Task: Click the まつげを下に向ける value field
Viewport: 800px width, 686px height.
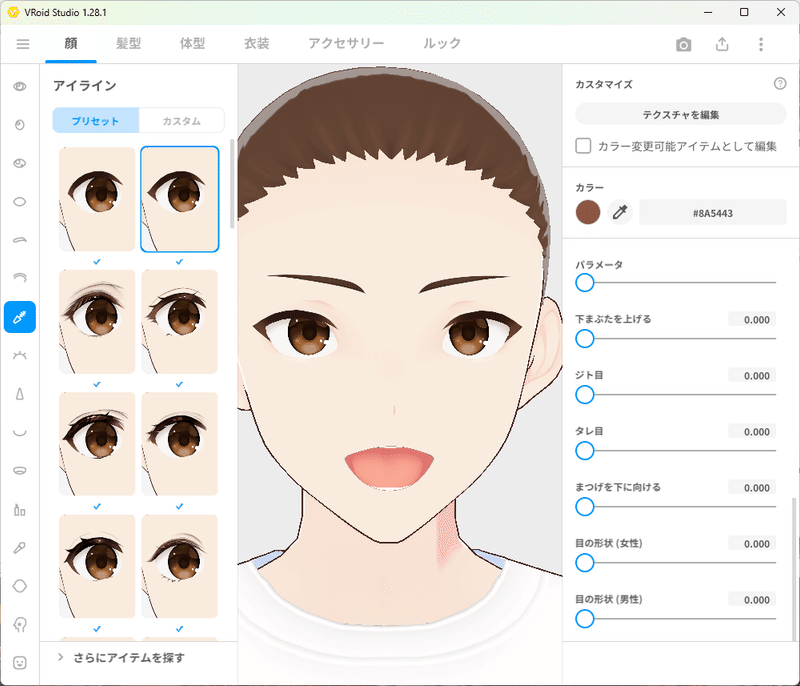Action: (752, 488)
